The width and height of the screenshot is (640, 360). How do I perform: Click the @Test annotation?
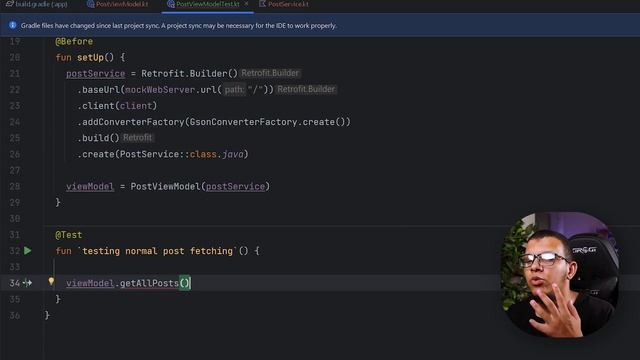pyautogui.click(x=69, y=235)
